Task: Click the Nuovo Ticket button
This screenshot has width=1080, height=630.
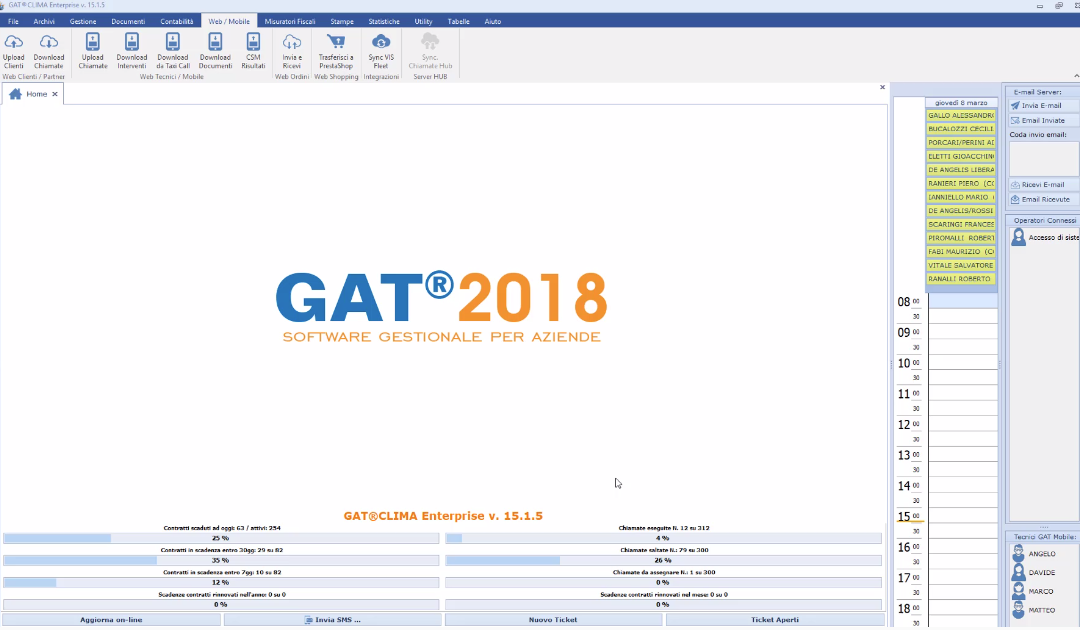Action: tap(553, 620)
